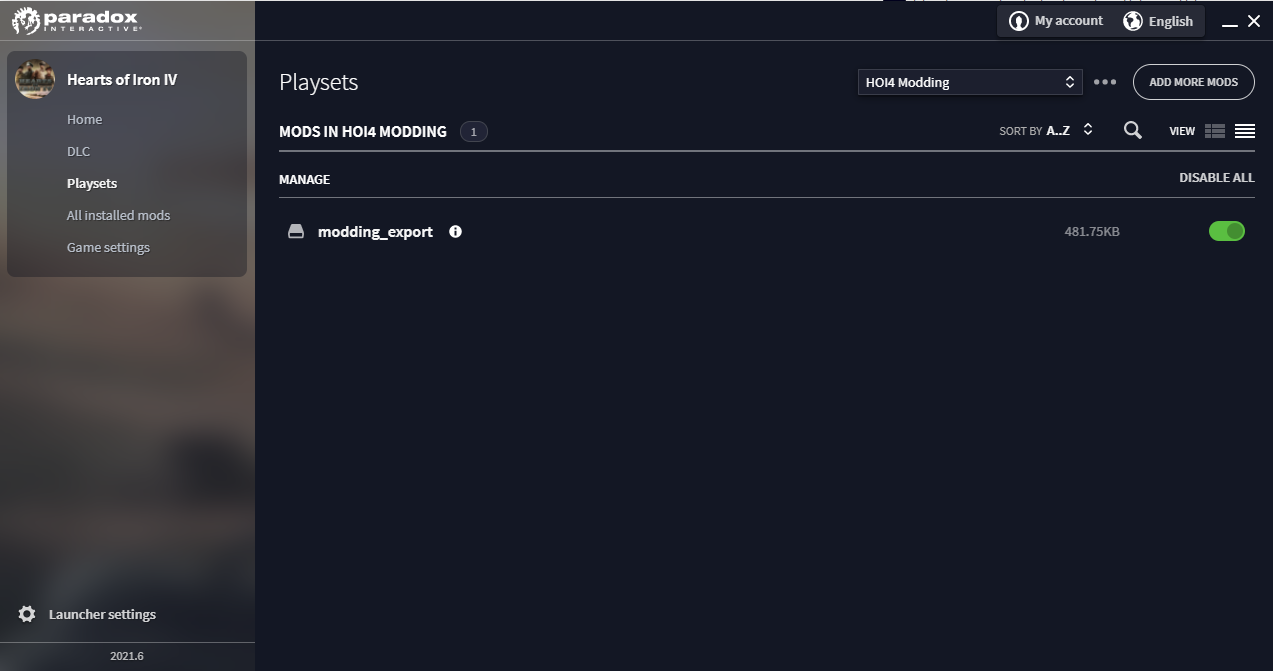Open My account menu
1273x671 pixels.
coord(1056,21)
